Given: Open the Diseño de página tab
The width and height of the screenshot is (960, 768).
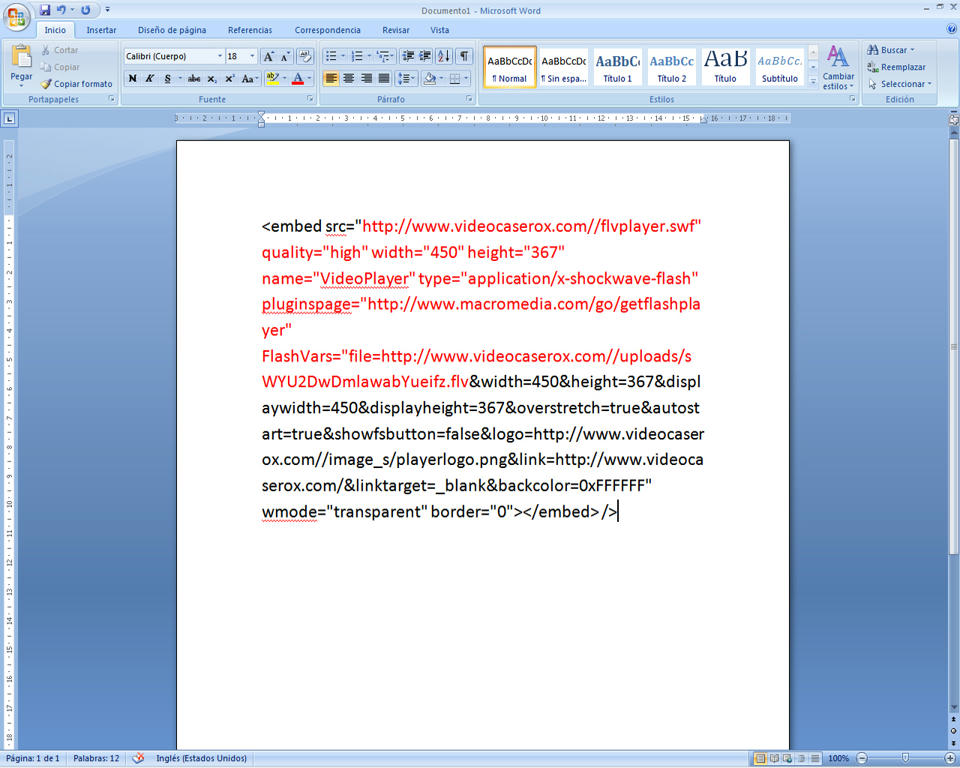Looking at the screenshot, I should coord(172,30).
